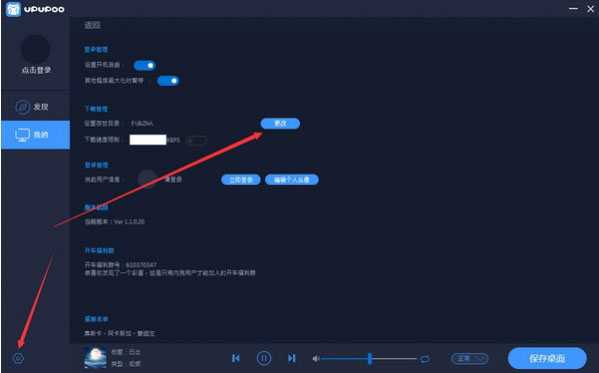
Task: Click the upupoo logo icon
Action: 13,9
